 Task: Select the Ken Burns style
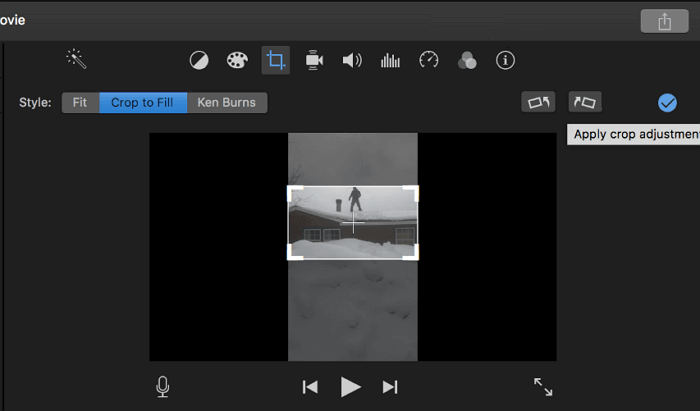[227, 103]
